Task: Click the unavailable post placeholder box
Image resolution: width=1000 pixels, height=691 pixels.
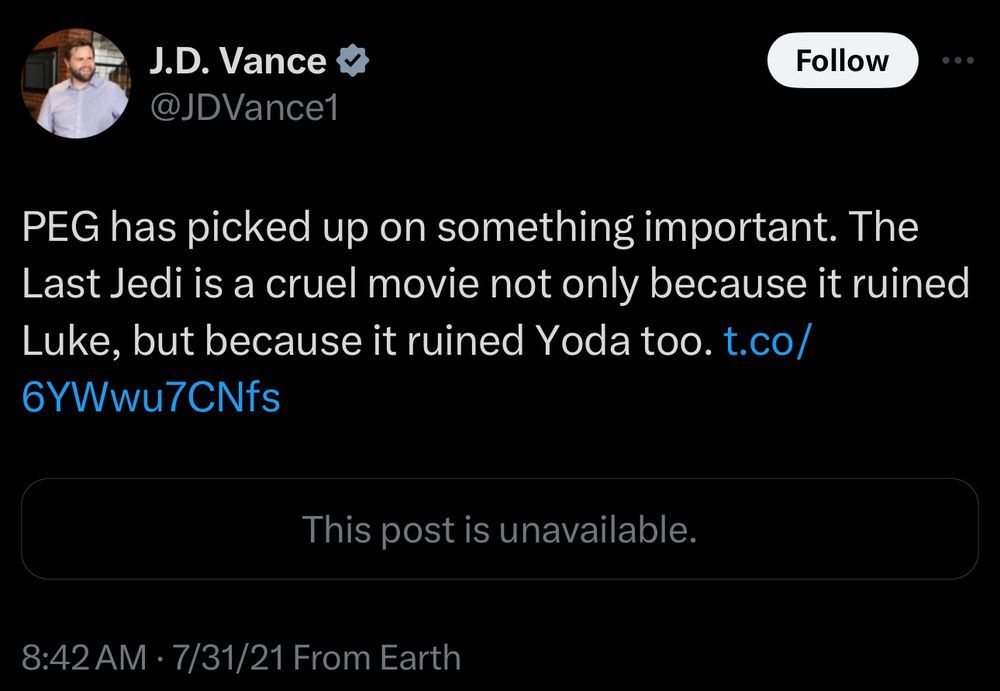Action: (500, 530)
